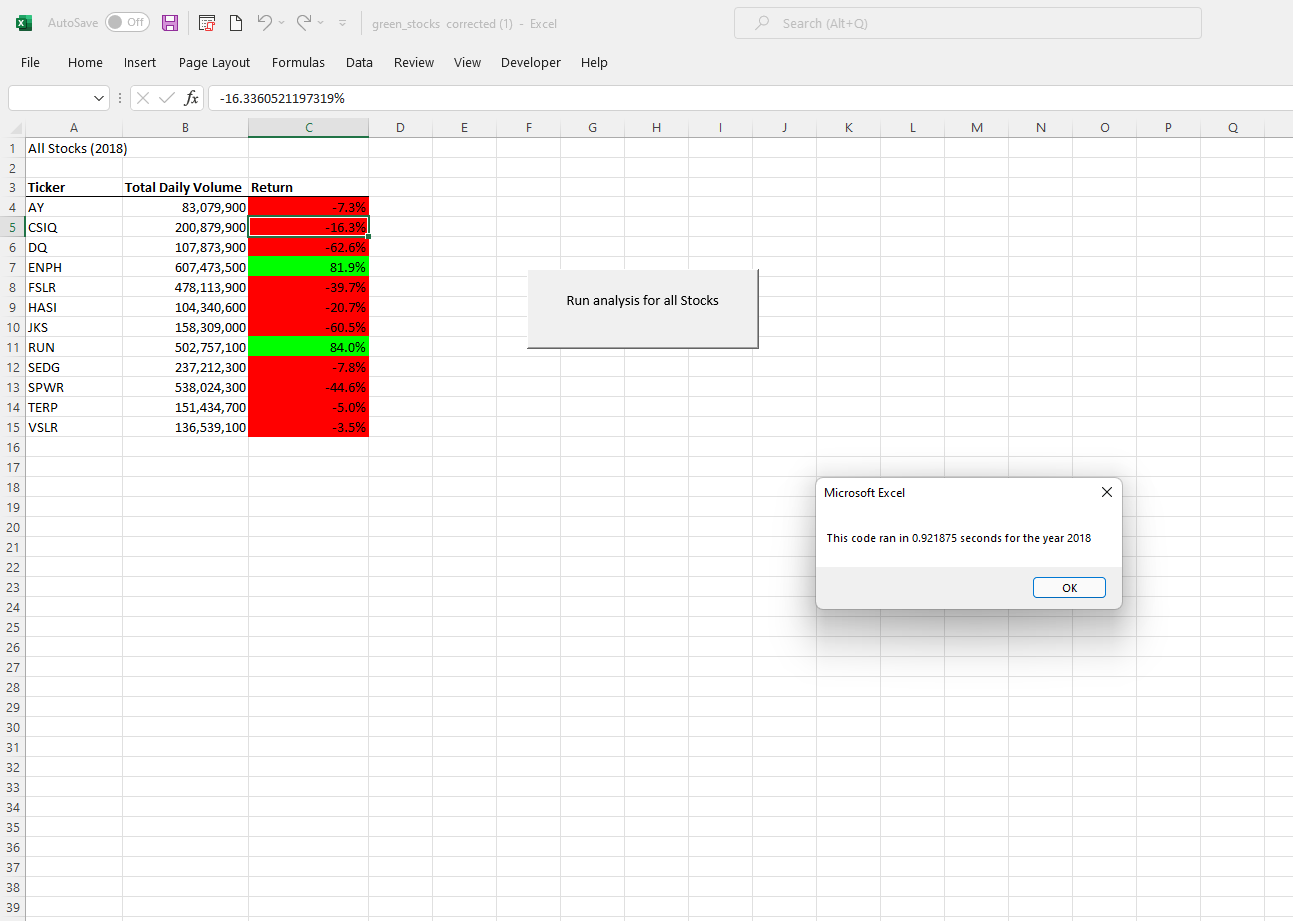This screenshot has height=921, width=1293.
Task: Select the red-shaded return cell for DQ
Action: pyautogui.click(x=308, y=247)
